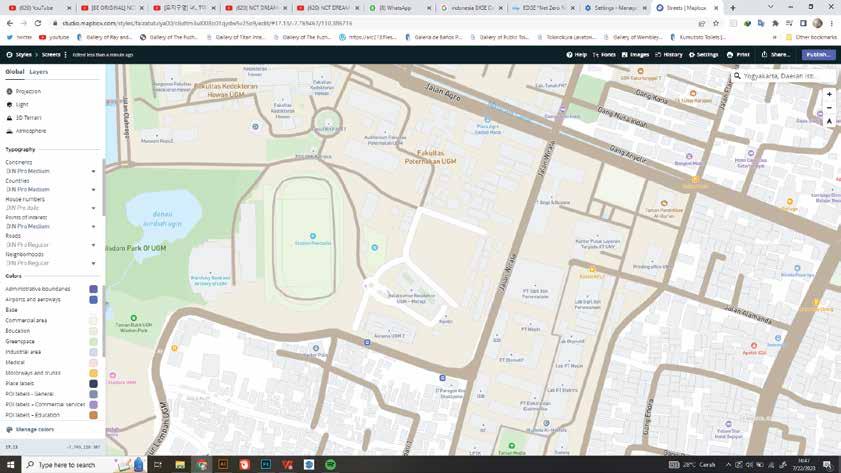Open the Atmosphere settings
841x473 pixels.
point(26,131)
